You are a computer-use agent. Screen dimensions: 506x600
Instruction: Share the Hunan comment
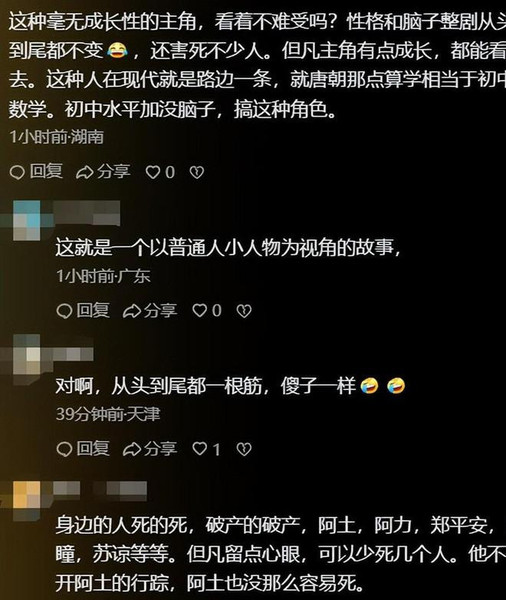103,171
